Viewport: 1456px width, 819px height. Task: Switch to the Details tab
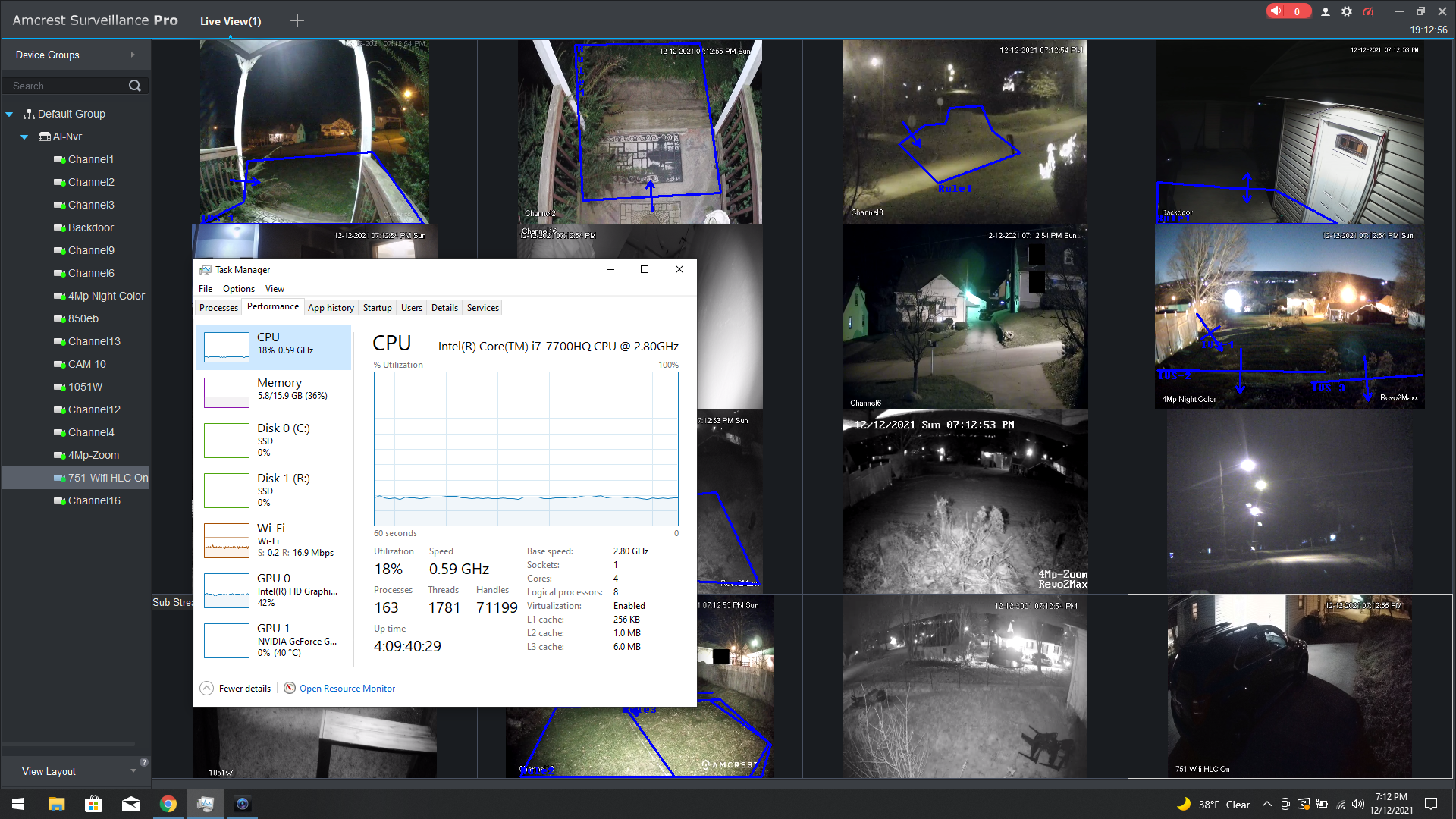444,308
